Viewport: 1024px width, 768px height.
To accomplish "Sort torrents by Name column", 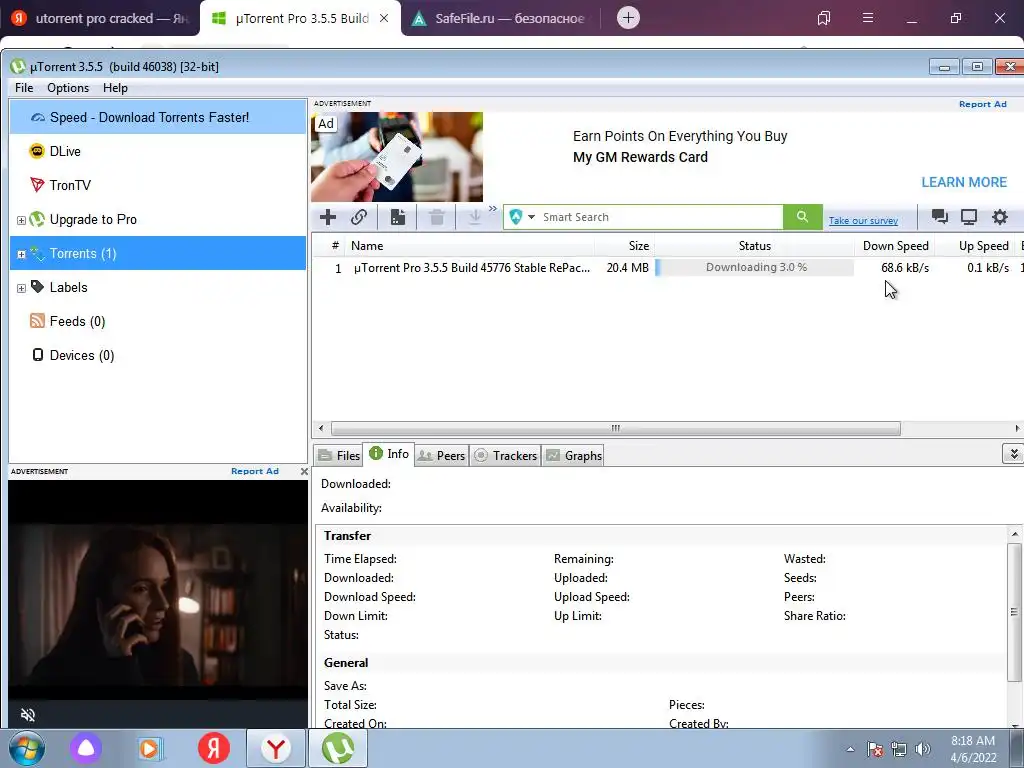I will 469,246.
